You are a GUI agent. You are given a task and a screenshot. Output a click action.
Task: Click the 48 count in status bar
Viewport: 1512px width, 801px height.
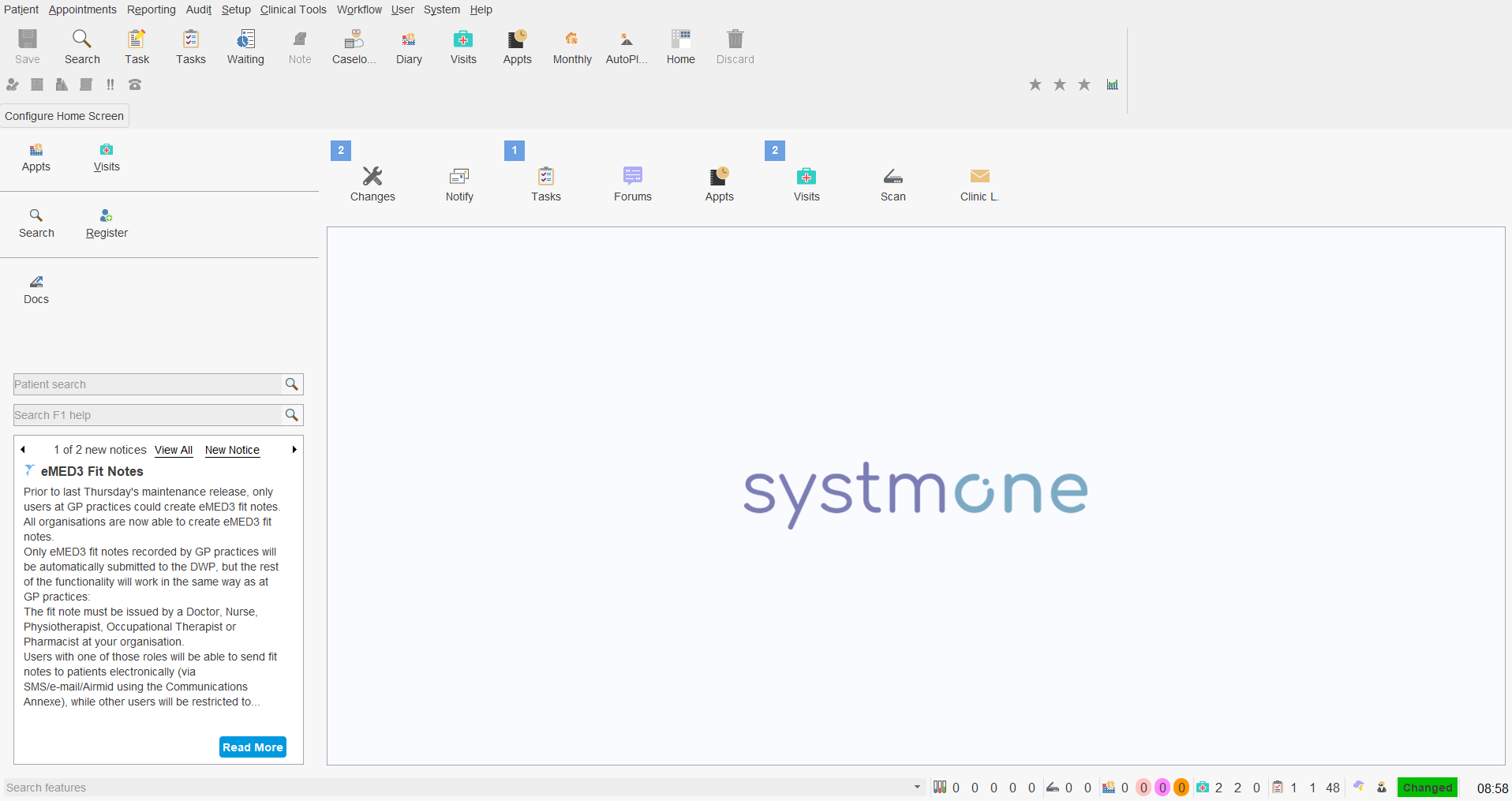pos(1333,788)
